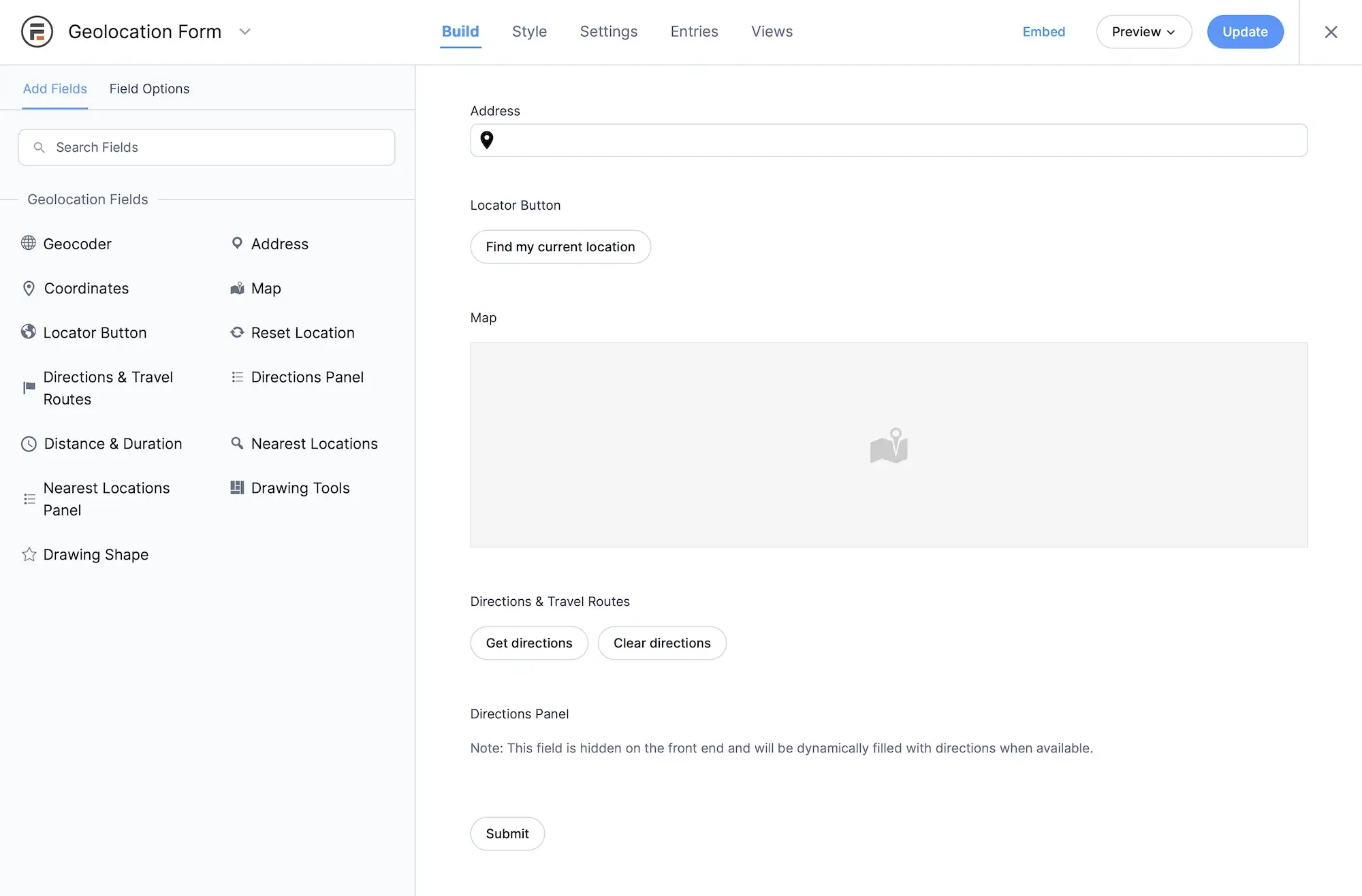Select the Drawing Shape star icon
This screenshot has height=896, width=1362.
pos(28,554)
